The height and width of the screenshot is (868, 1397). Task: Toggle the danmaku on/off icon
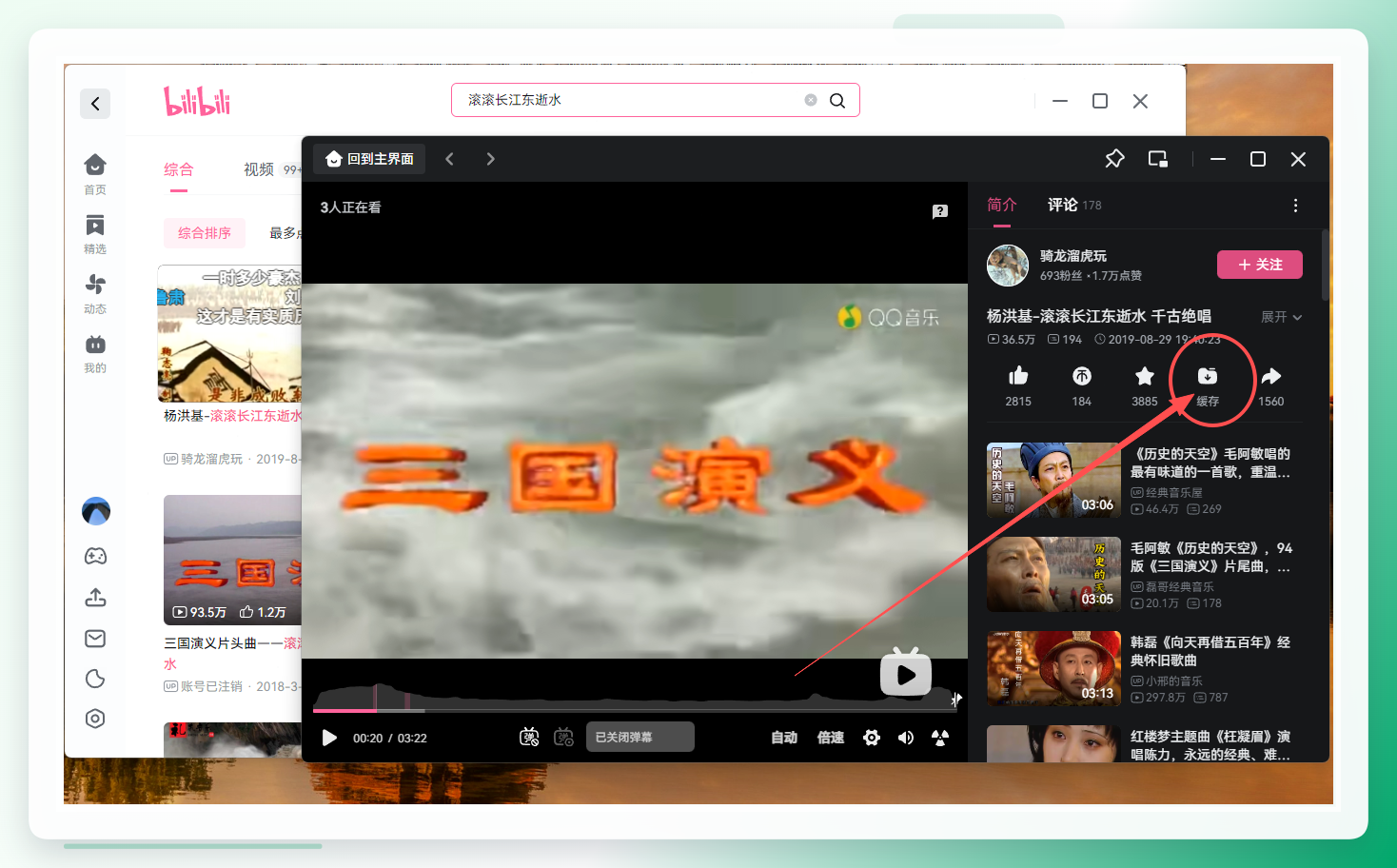click(x=529, y=738)
